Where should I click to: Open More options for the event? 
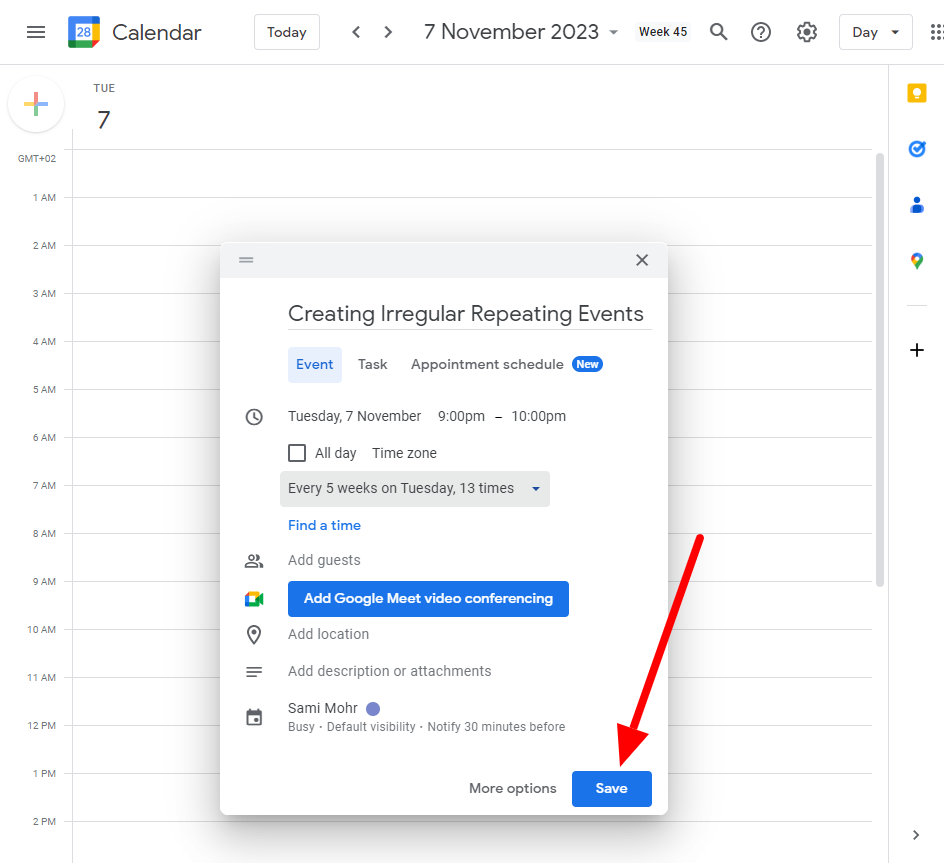tap(512, 788)
